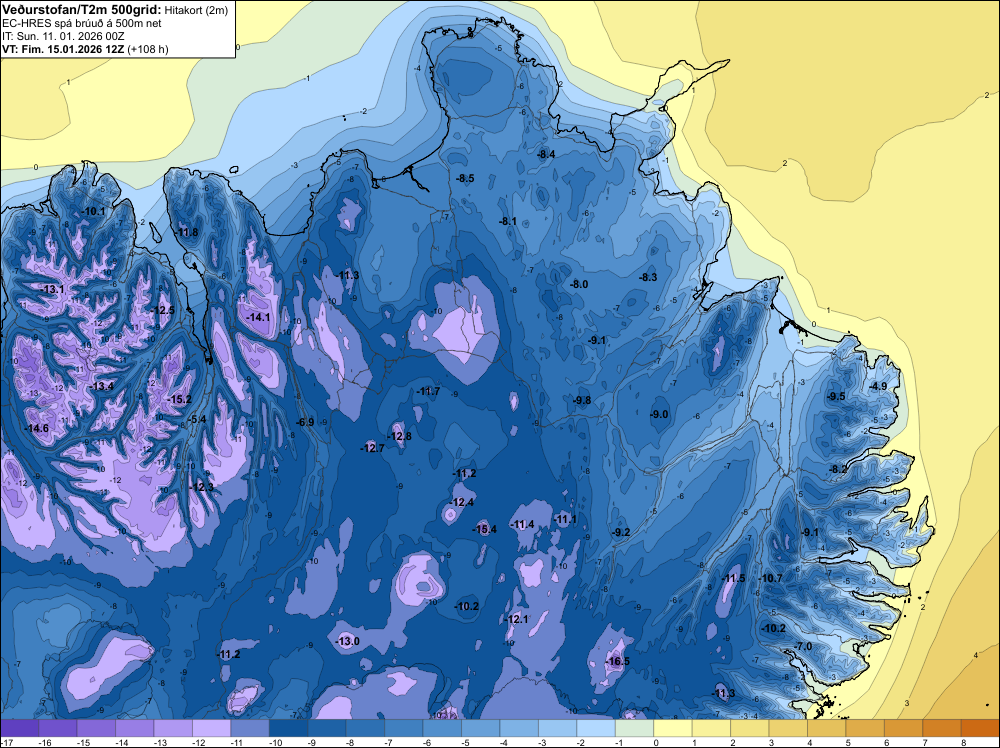Click the -4.9 temperature value
The height and width of the screenshot is (748, 1000).
point(878,386)
